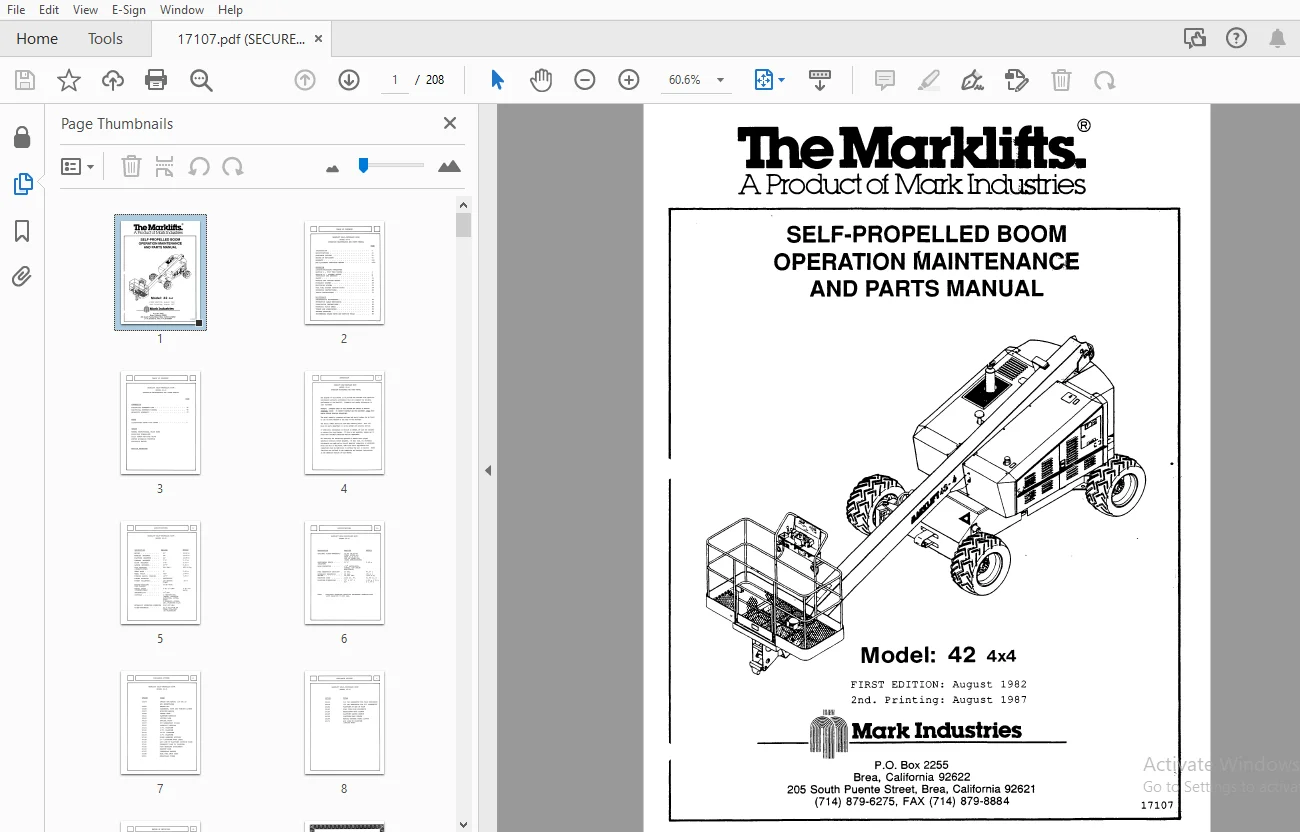Click the toolbar rotate icon
1300x832 pixels.
click(1105, 80)
